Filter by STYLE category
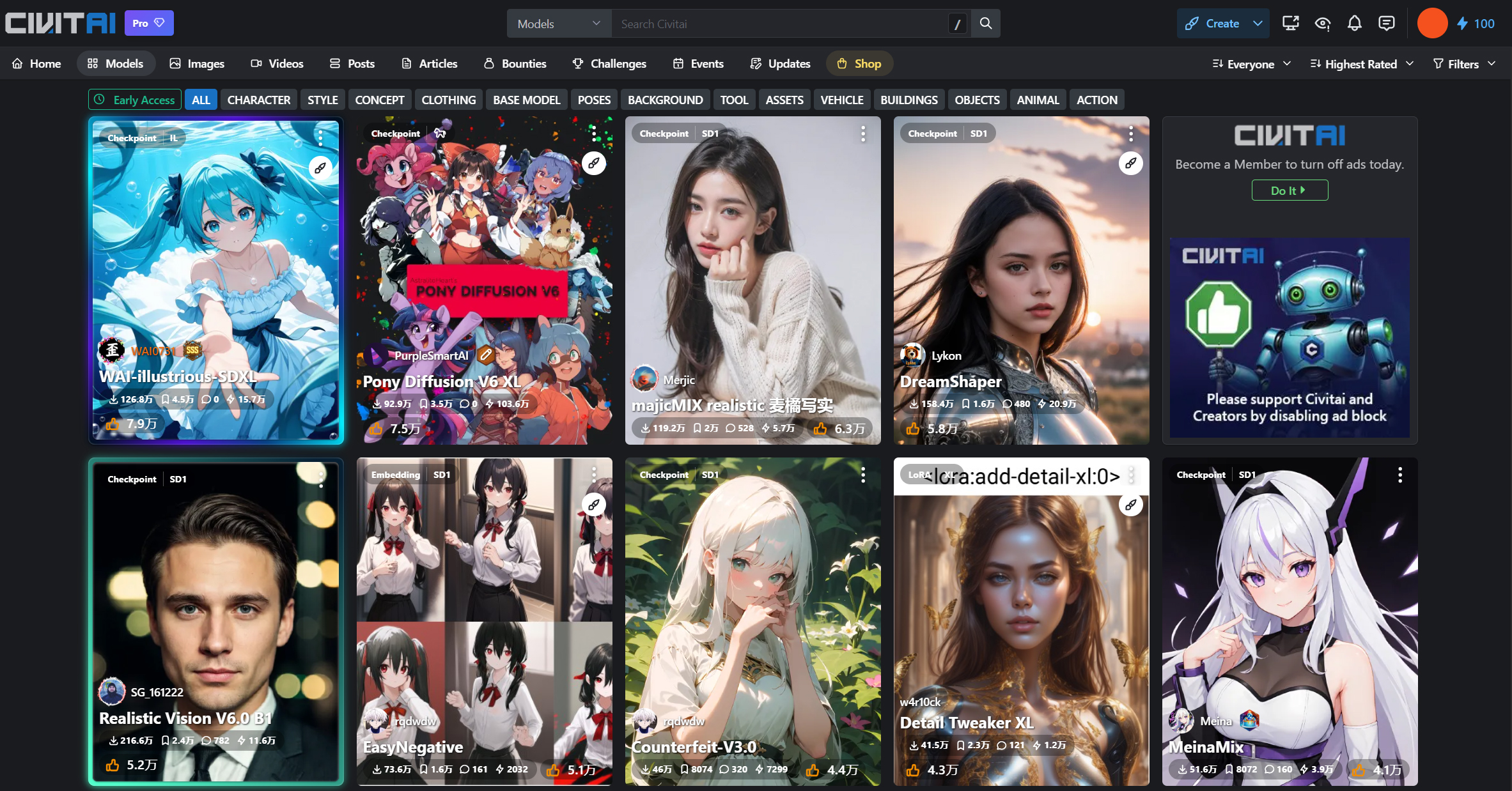This screenshot has width=1512, height=791. coord(322,100)
